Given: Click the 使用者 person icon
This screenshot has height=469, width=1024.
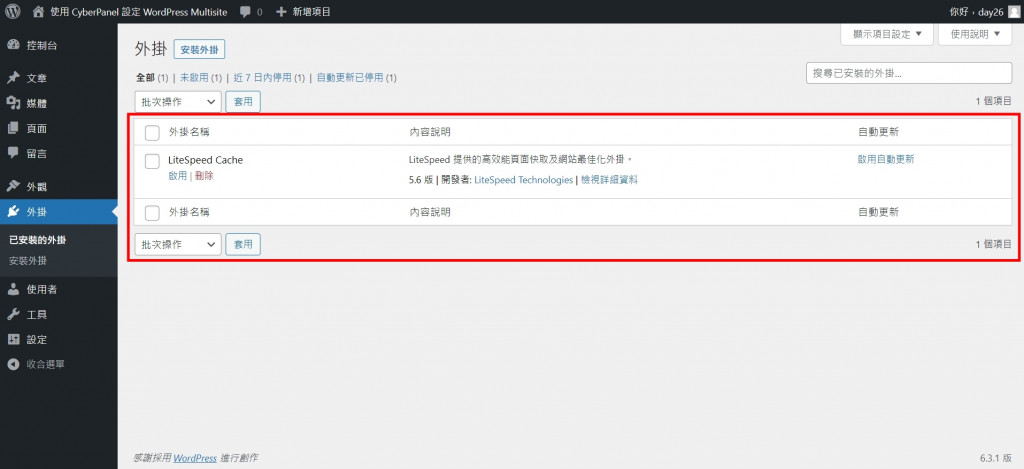Looking at the screenshot, I should pyautogui.click(x=13, y=289).
